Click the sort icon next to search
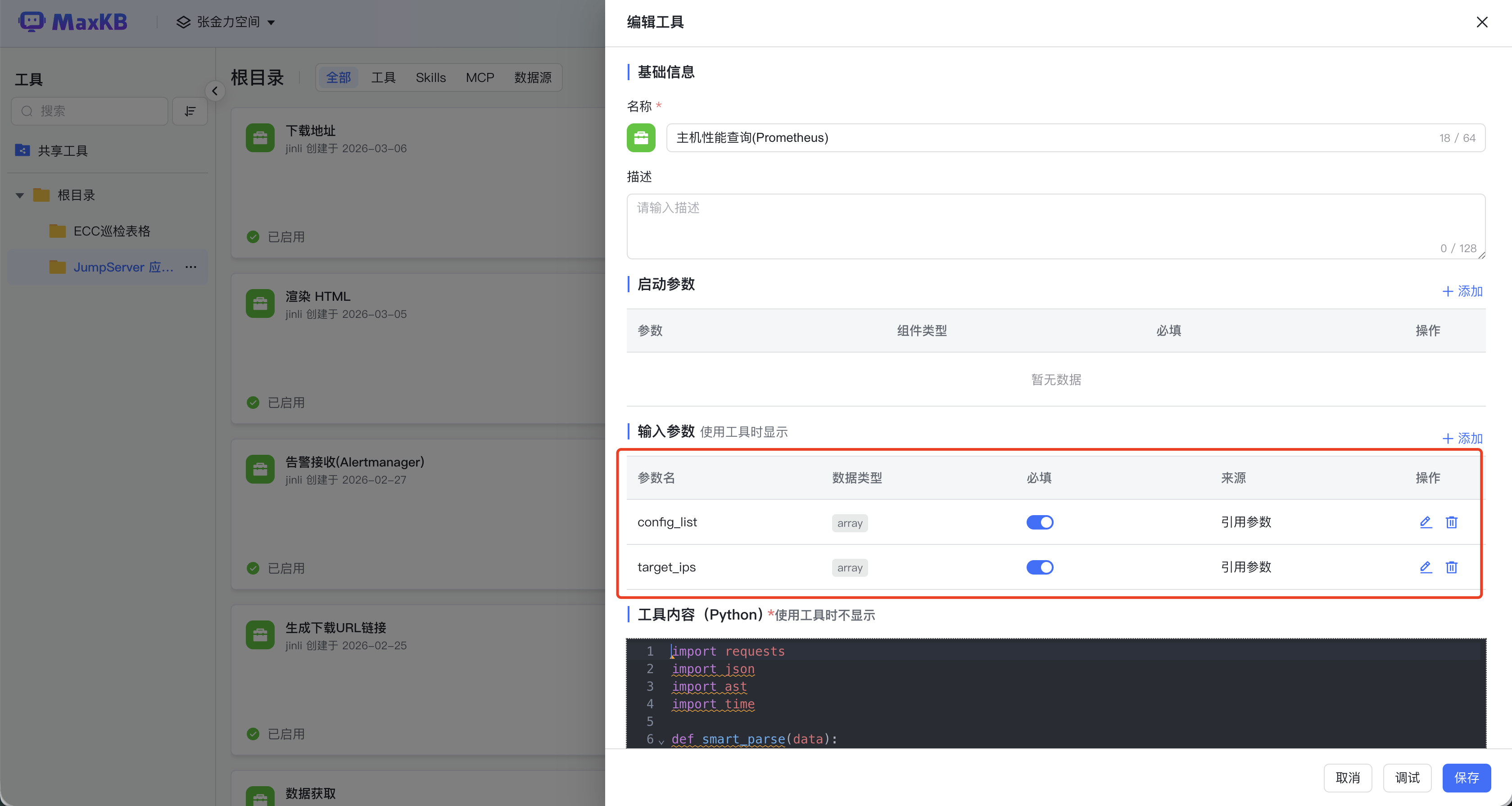 [x=190, y=111]
